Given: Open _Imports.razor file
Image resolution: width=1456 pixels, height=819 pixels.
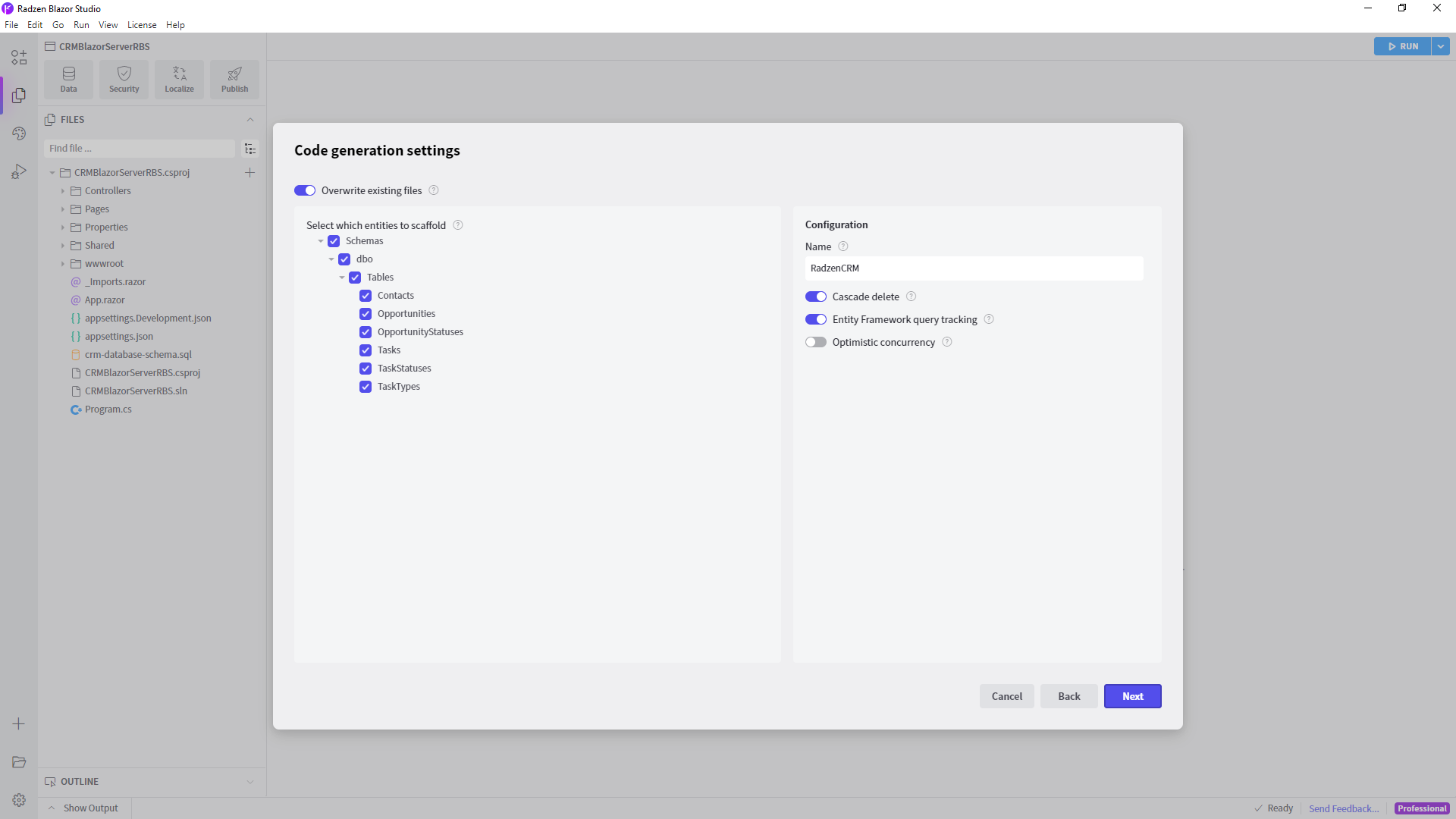Looking at the screenshot, I should pyautogui.click(x=115, y=282).
